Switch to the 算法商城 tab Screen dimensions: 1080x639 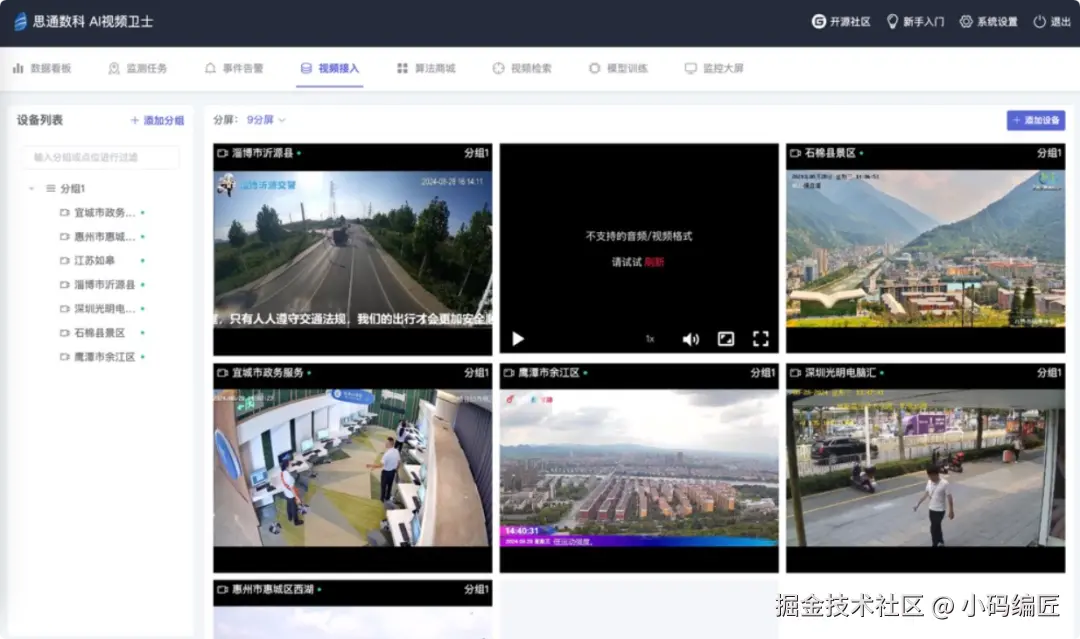(x=426, y=68)
